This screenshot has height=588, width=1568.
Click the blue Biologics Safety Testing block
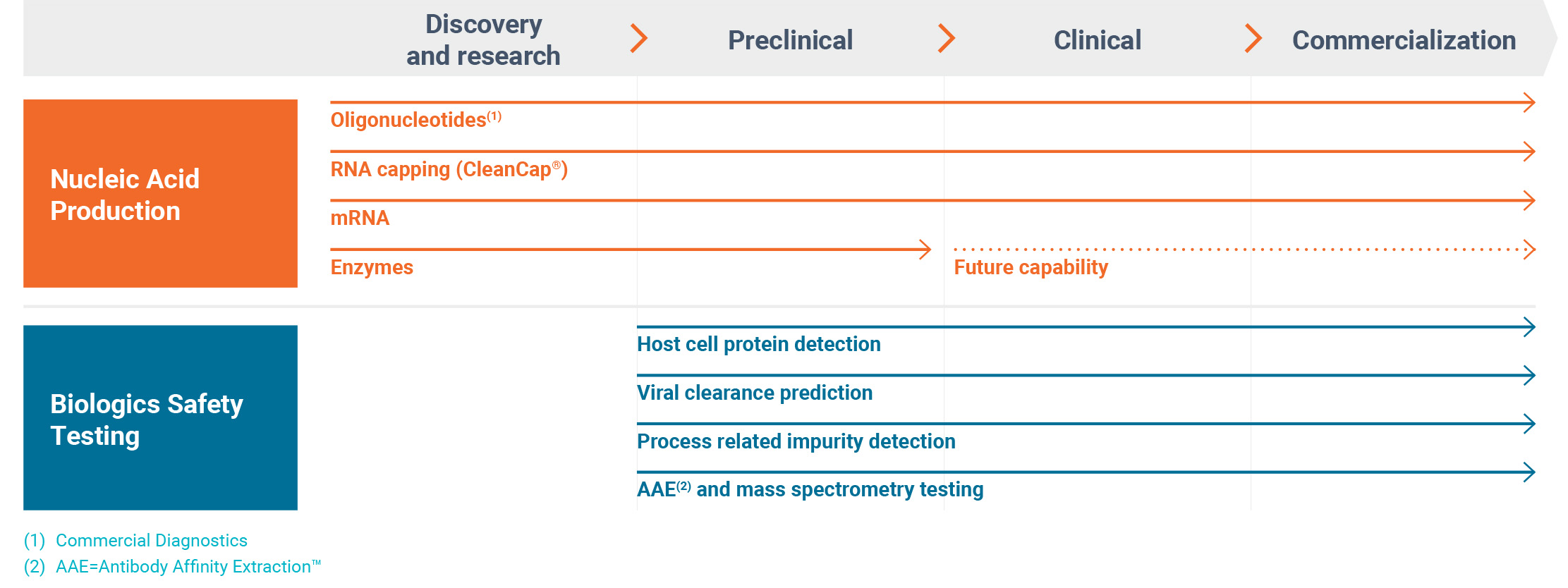(160, 418)
